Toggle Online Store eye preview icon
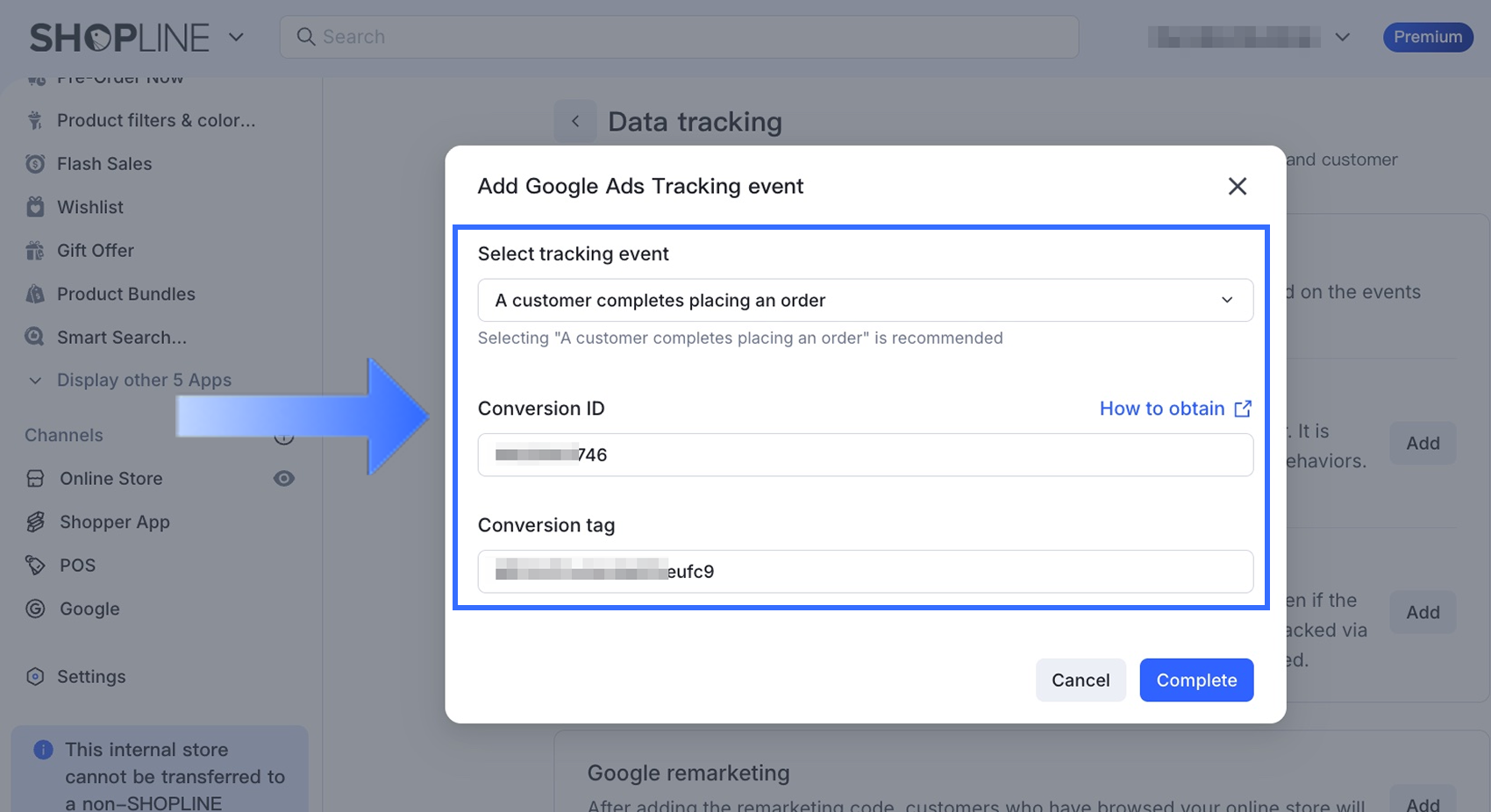The image size is (1491, 812). (283, 479)
